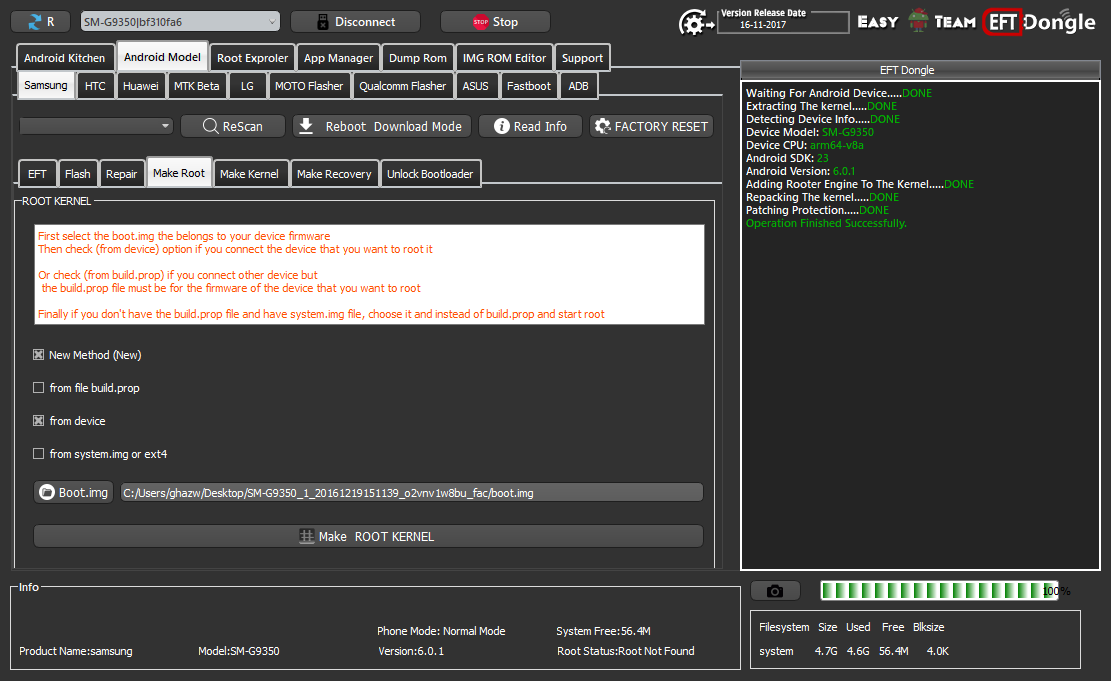
Task: Click 'Phone Mode: Normal Mode' text
Action: 441,631
